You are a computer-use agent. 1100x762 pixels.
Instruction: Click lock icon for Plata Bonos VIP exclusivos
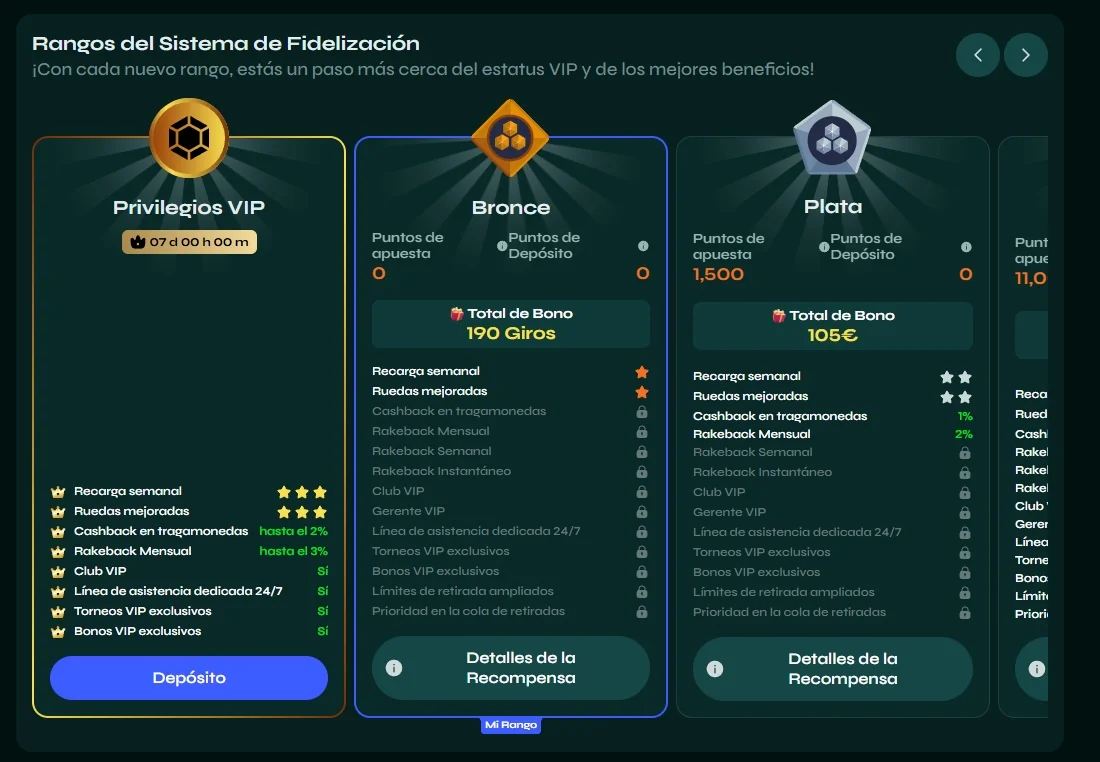click(x=965, y=573)
